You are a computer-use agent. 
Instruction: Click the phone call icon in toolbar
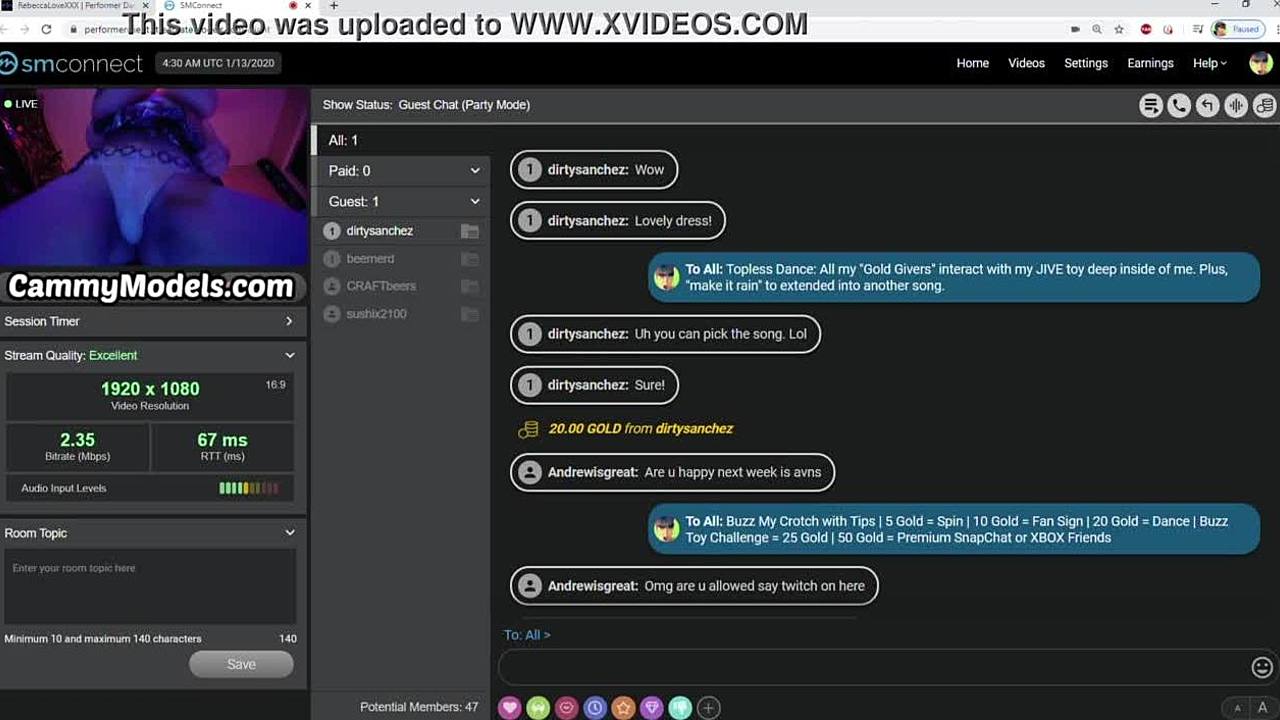pyautogui.click(x=1179, y=106)
